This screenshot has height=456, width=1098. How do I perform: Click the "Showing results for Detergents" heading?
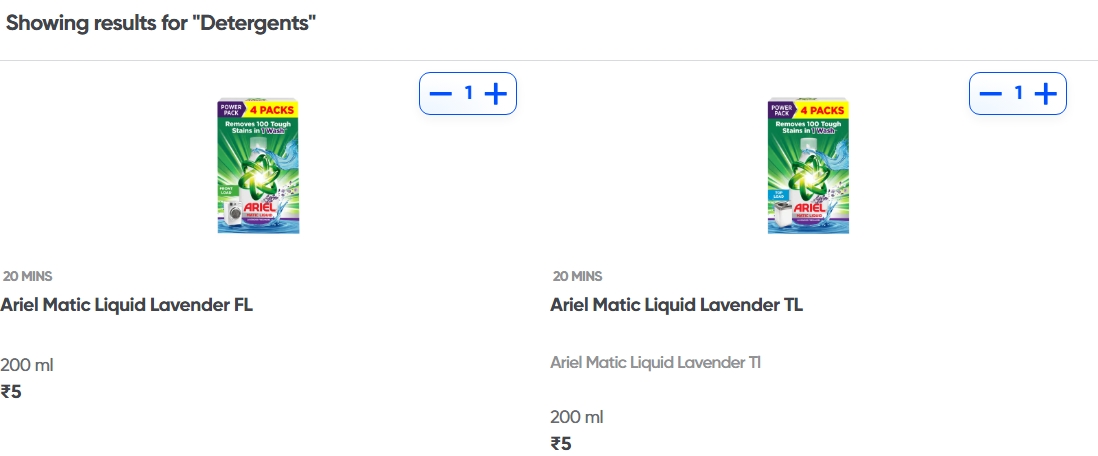pos(161,23)
